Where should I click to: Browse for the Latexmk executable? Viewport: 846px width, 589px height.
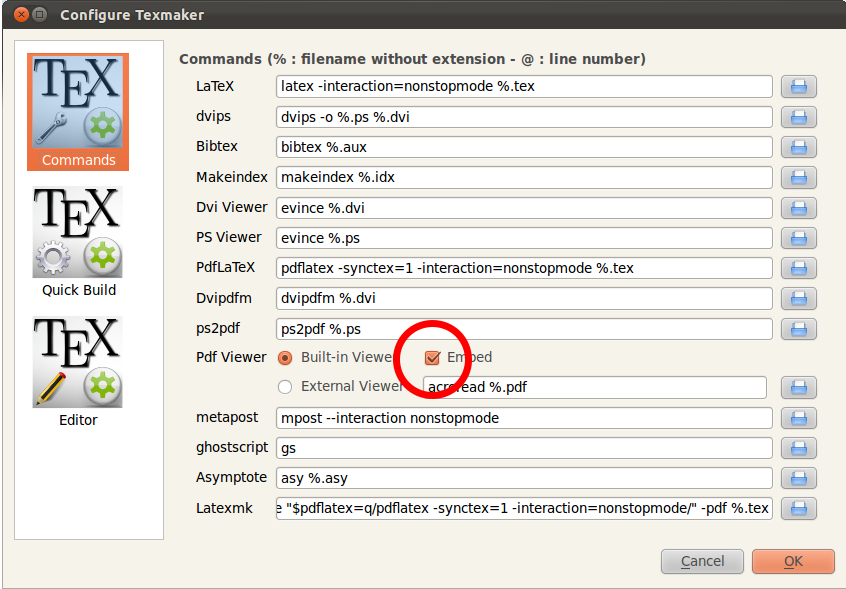point(798,508)
